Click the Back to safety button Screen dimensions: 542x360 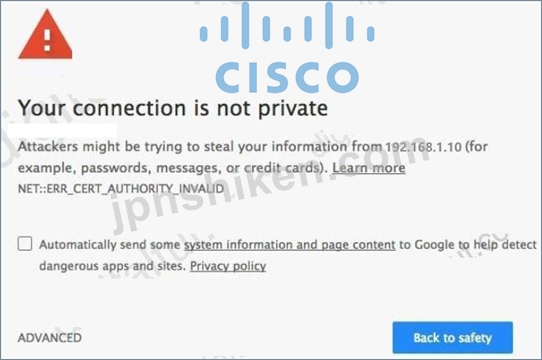(x=452, y=338)
